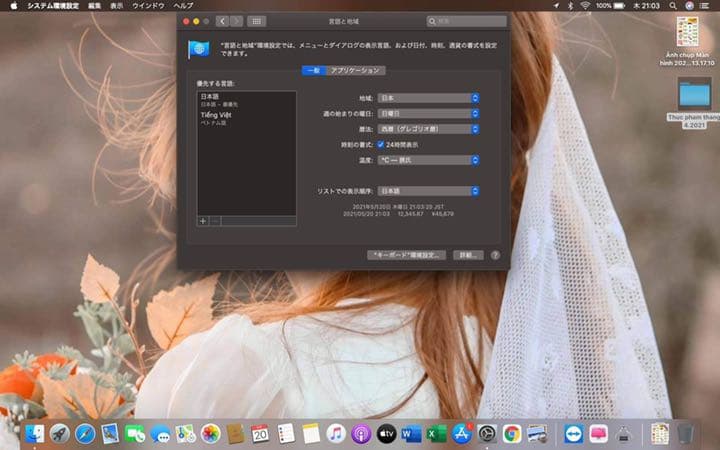
Task: Open TeamViewer icon in the Dock
Action: point(574,433)
